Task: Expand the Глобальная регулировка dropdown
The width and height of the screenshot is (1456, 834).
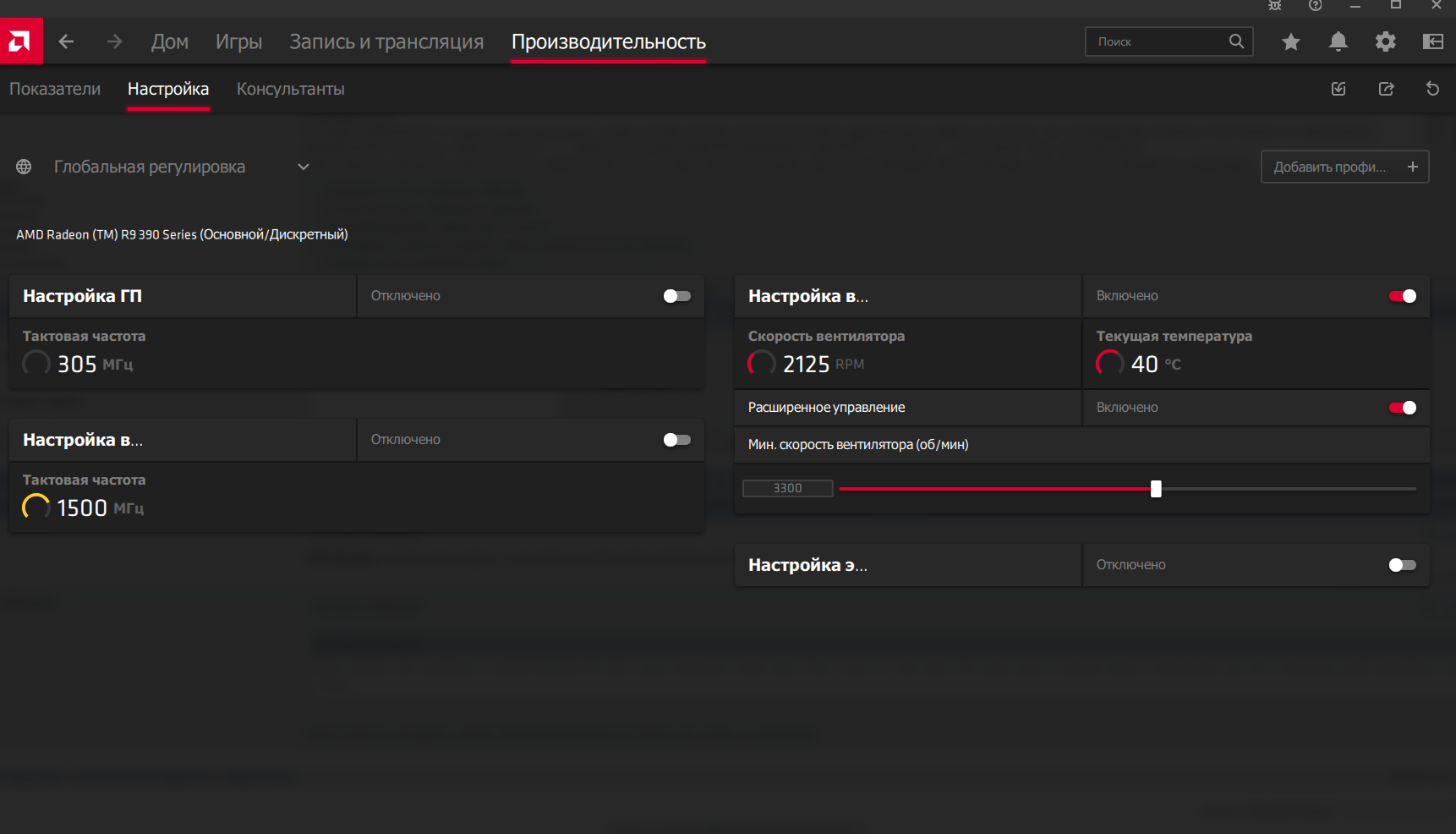Action: point(303,167)
